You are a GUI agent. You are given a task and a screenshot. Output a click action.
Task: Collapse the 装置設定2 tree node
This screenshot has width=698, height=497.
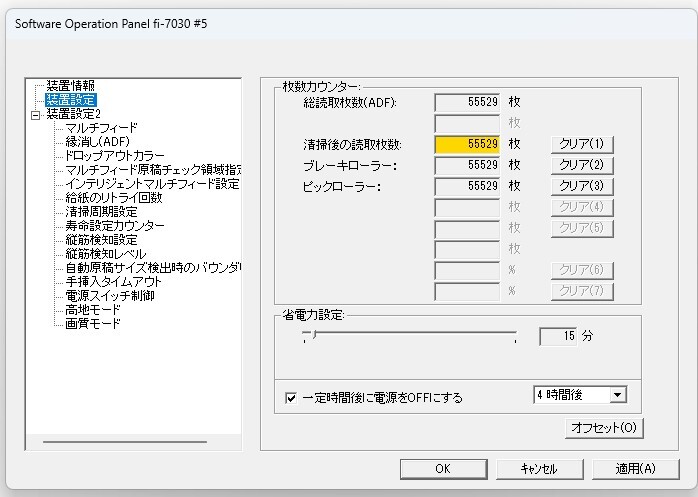click(37, 114)
